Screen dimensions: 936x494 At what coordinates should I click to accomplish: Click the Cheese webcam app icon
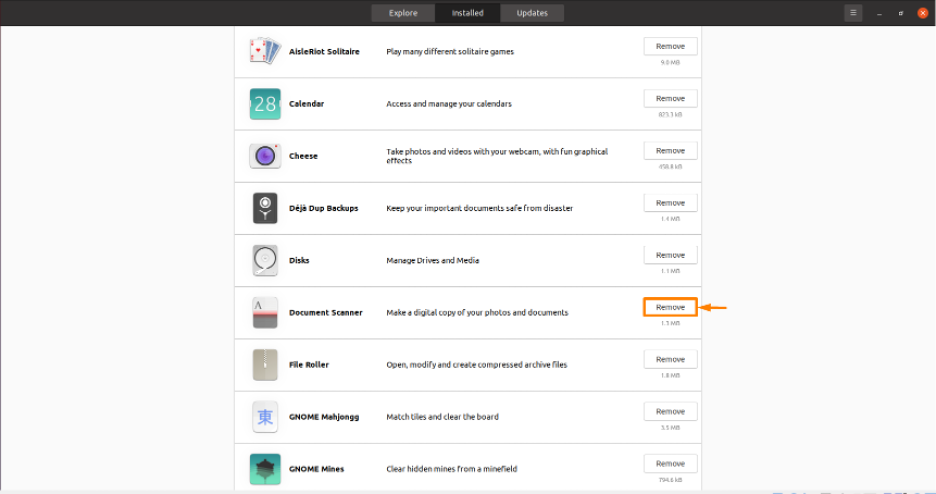tap(265, 156)
